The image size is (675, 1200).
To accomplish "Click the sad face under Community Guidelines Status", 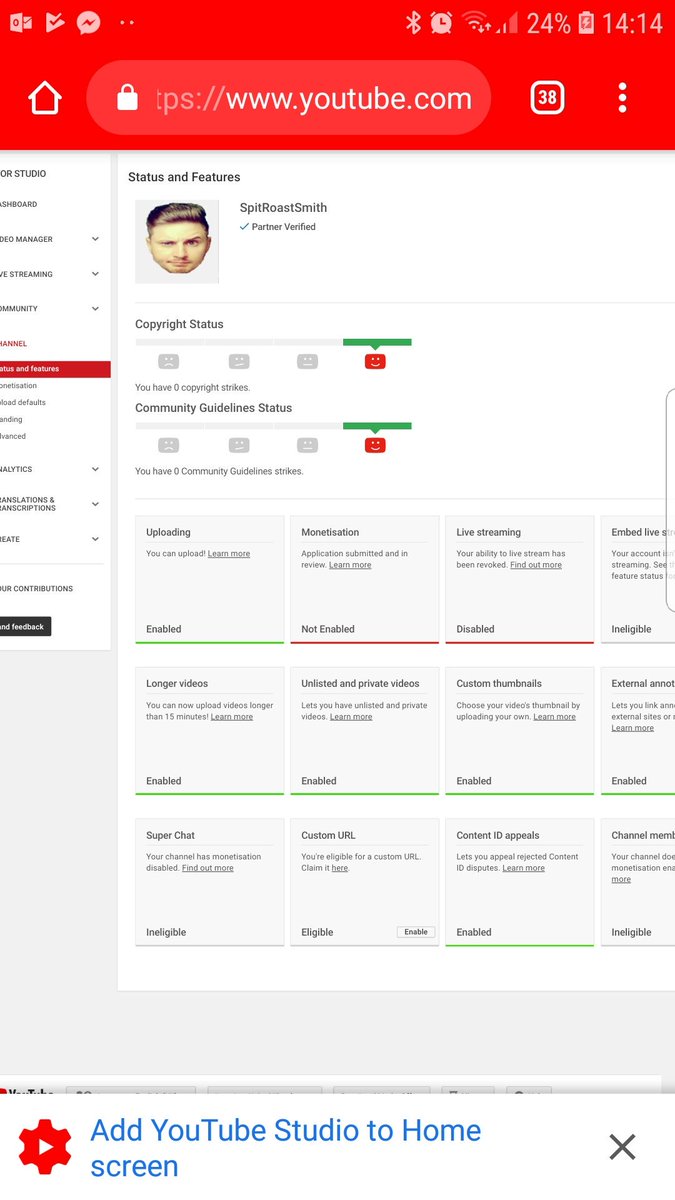I will click(x=169, y=445).
